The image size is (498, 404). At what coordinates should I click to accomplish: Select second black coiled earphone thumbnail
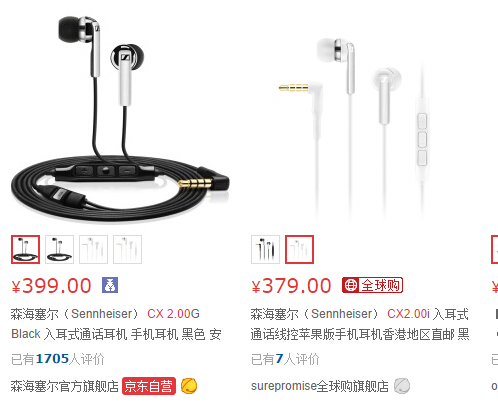click(59, 249)
